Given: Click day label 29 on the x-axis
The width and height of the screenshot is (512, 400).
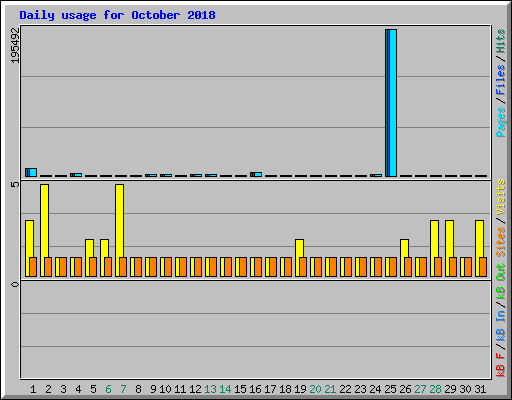Looking at the screenshot, I should [x=450, y=389].
